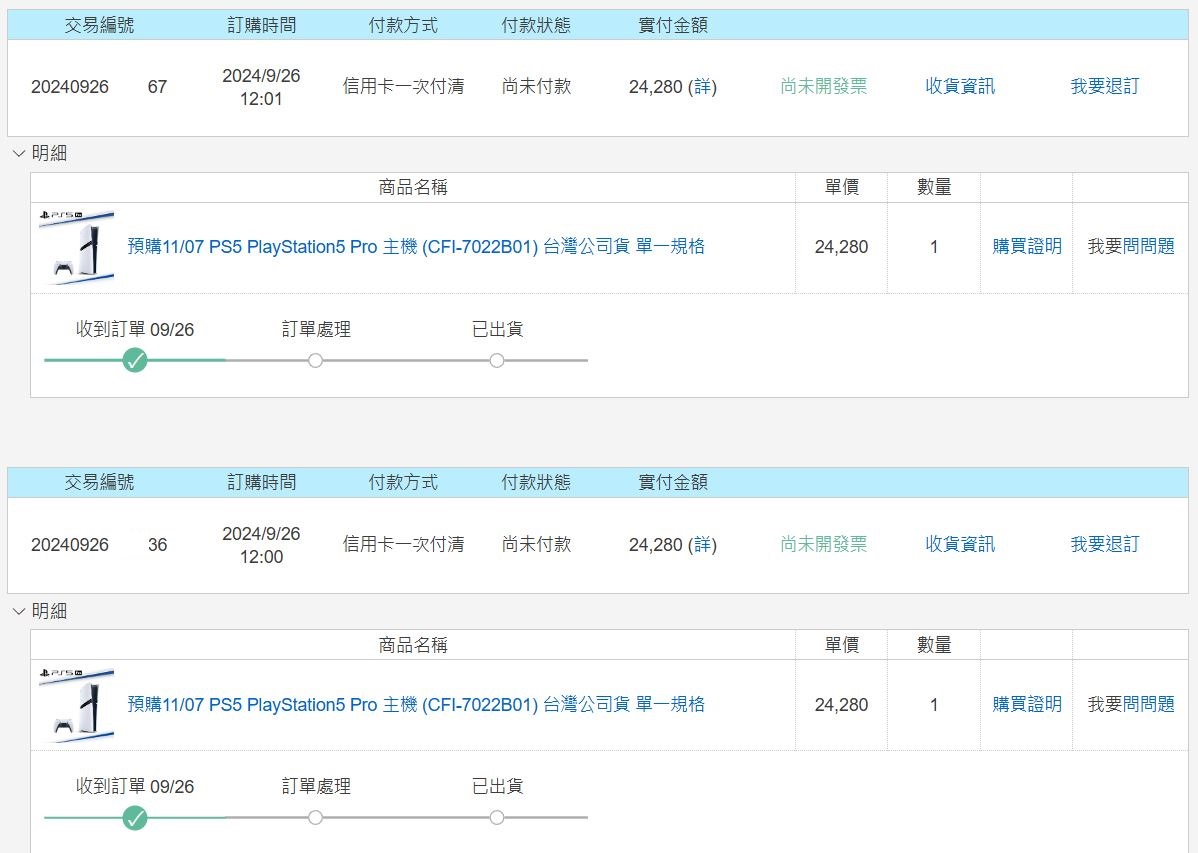
Task: Open 收貨資訊 for order 36
Action: coord(960,544)
